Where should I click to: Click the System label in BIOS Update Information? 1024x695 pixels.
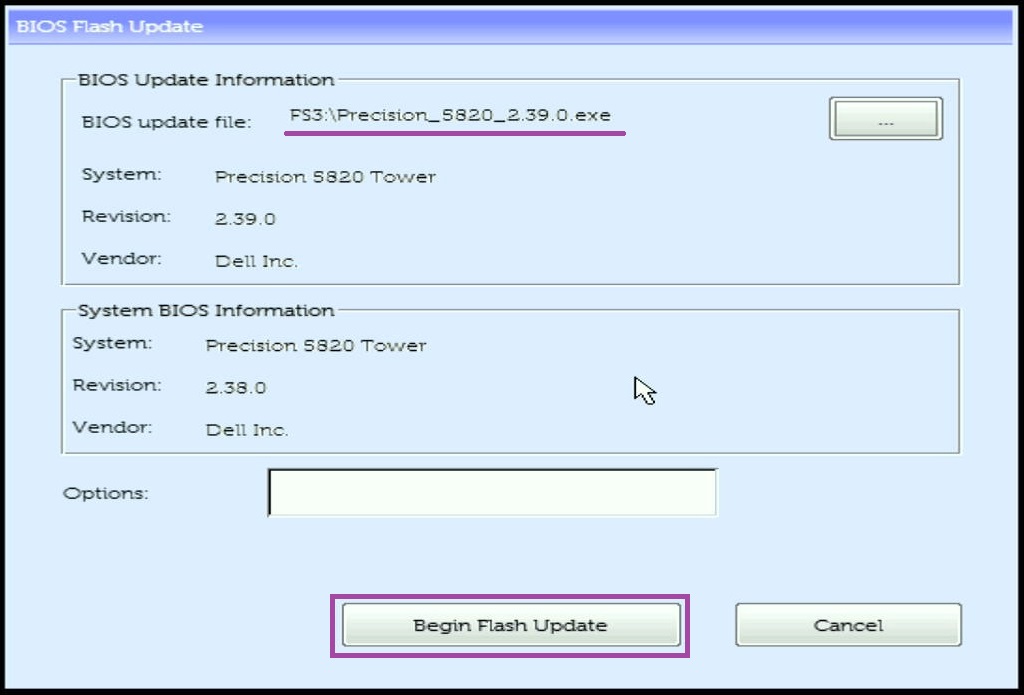click(x=121, y=174)
